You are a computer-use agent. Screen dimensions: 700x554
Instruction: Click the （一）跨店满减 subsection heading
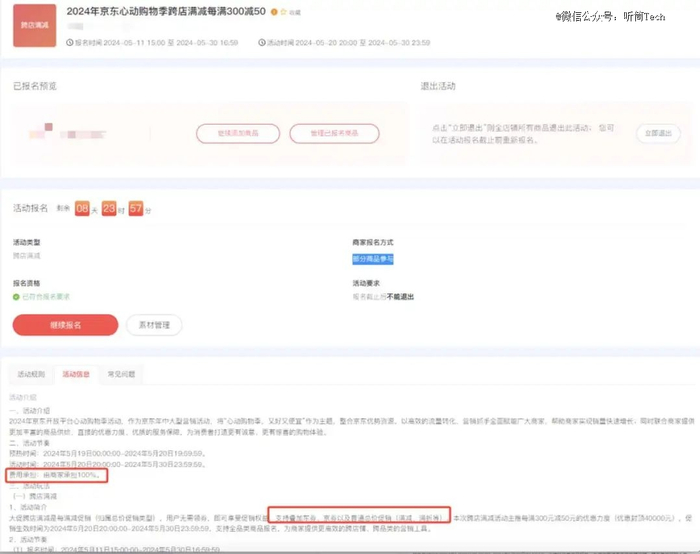(35, 496)
